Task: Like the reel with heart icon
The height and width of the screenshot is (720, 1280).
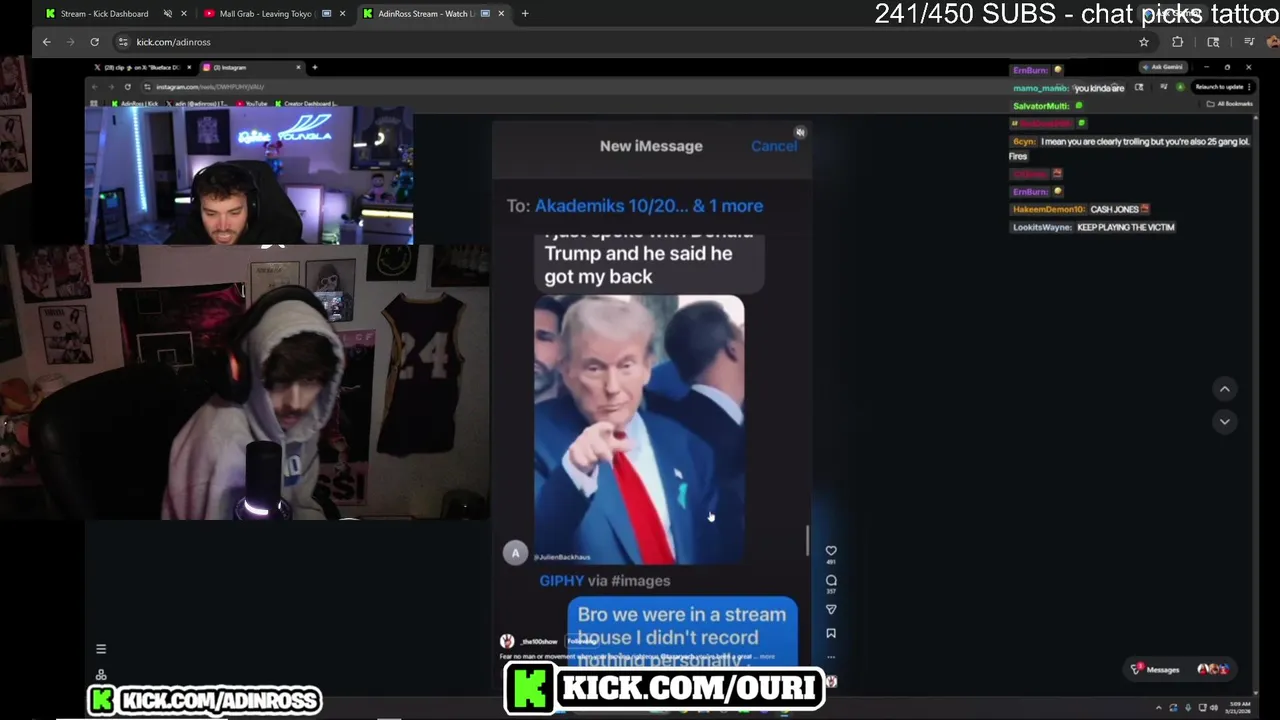Action: coord(831,551)
